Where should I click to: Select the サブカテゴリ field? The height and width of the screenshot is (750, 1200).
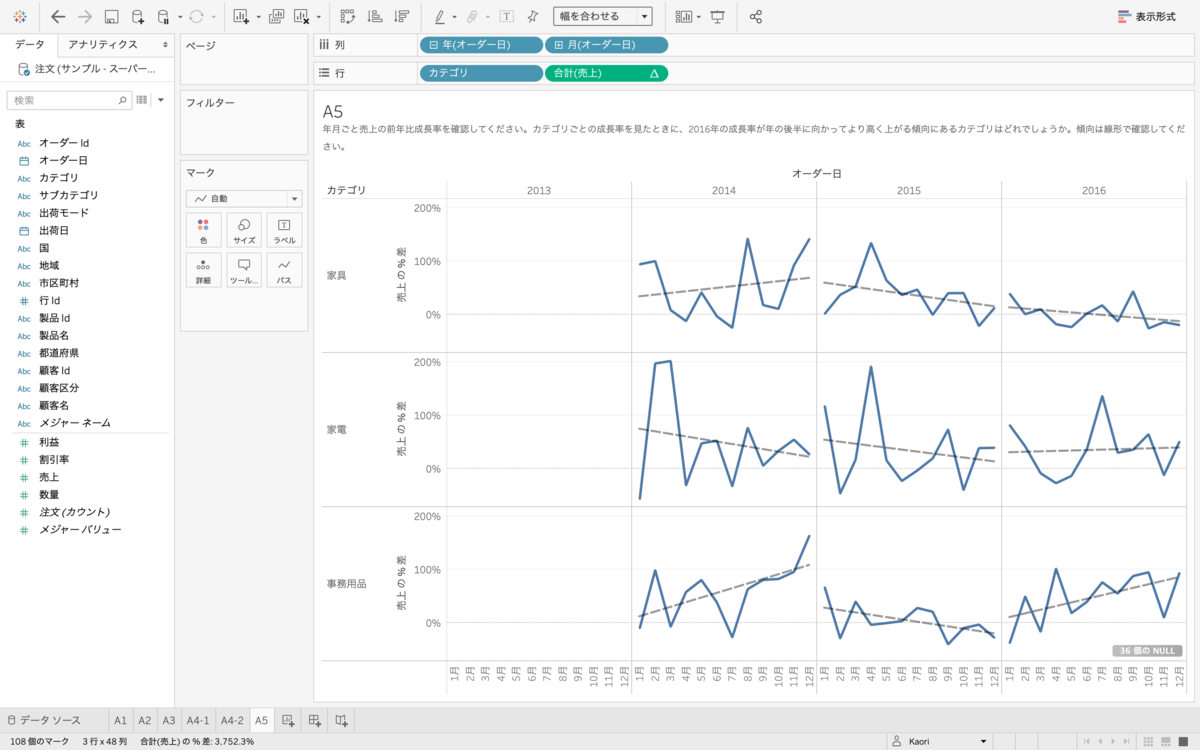69,195
